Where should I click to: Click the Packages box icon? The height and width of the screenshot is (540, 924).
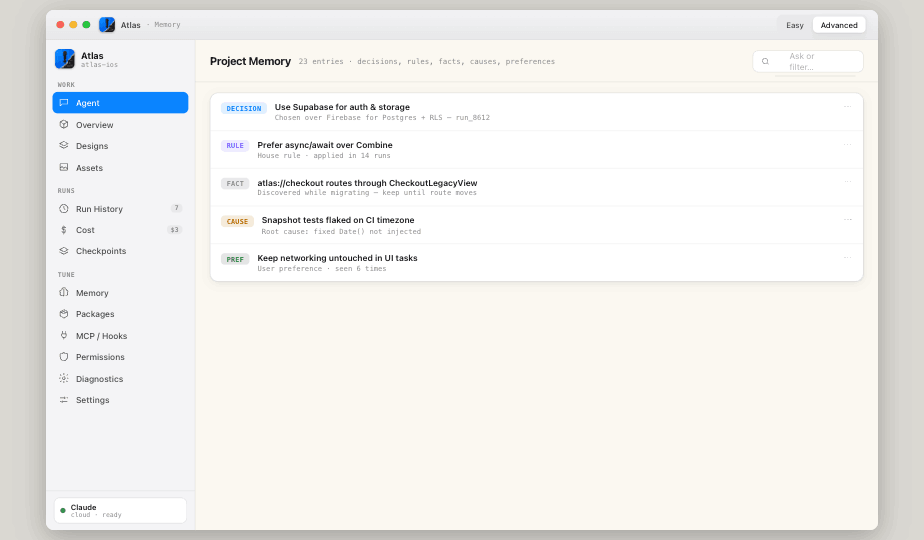pos(64,314)
